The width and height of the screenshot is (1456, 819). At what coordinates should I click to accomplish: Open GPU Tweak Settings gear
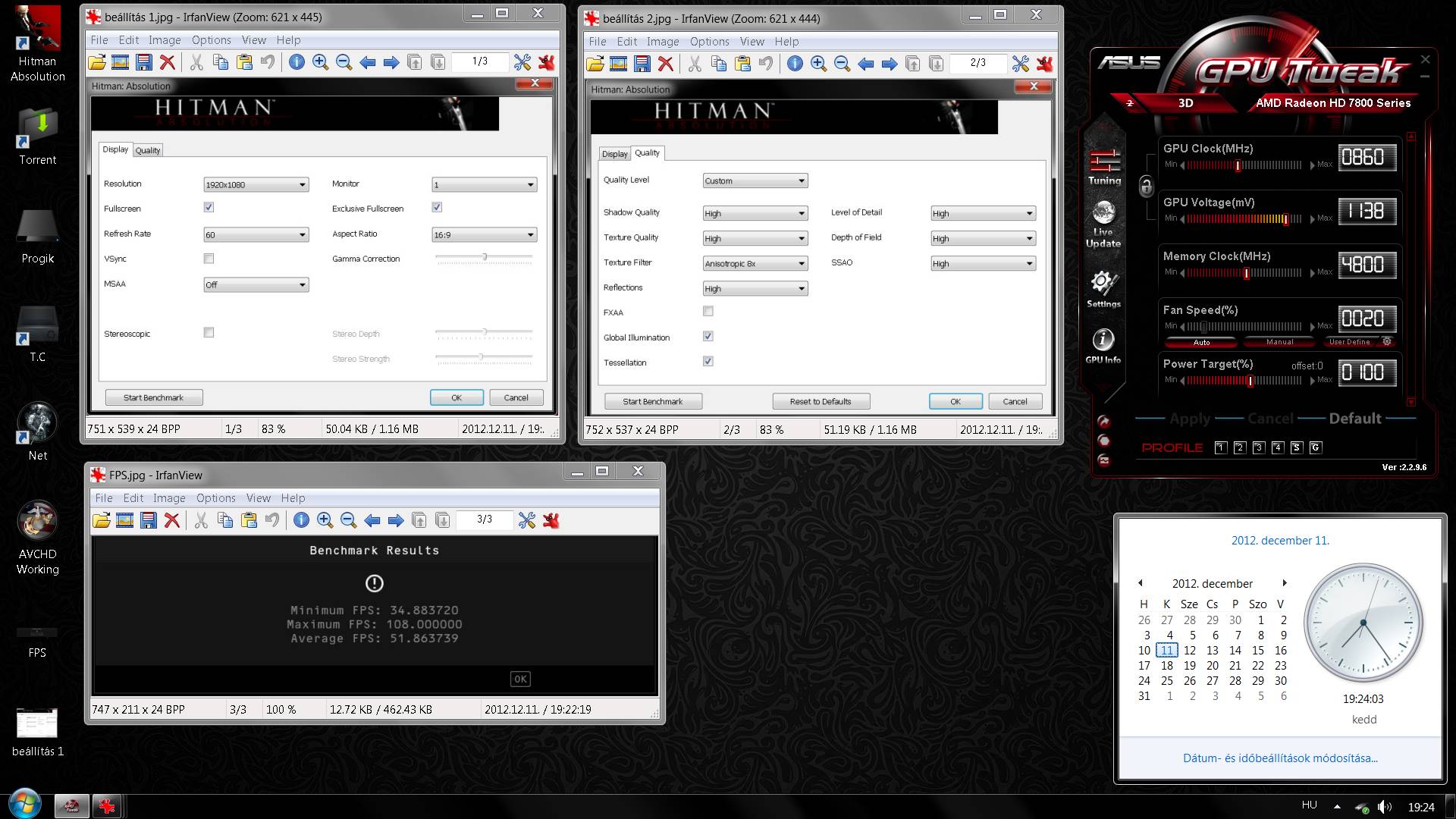pyautogui.click(x=1103, y=289)
